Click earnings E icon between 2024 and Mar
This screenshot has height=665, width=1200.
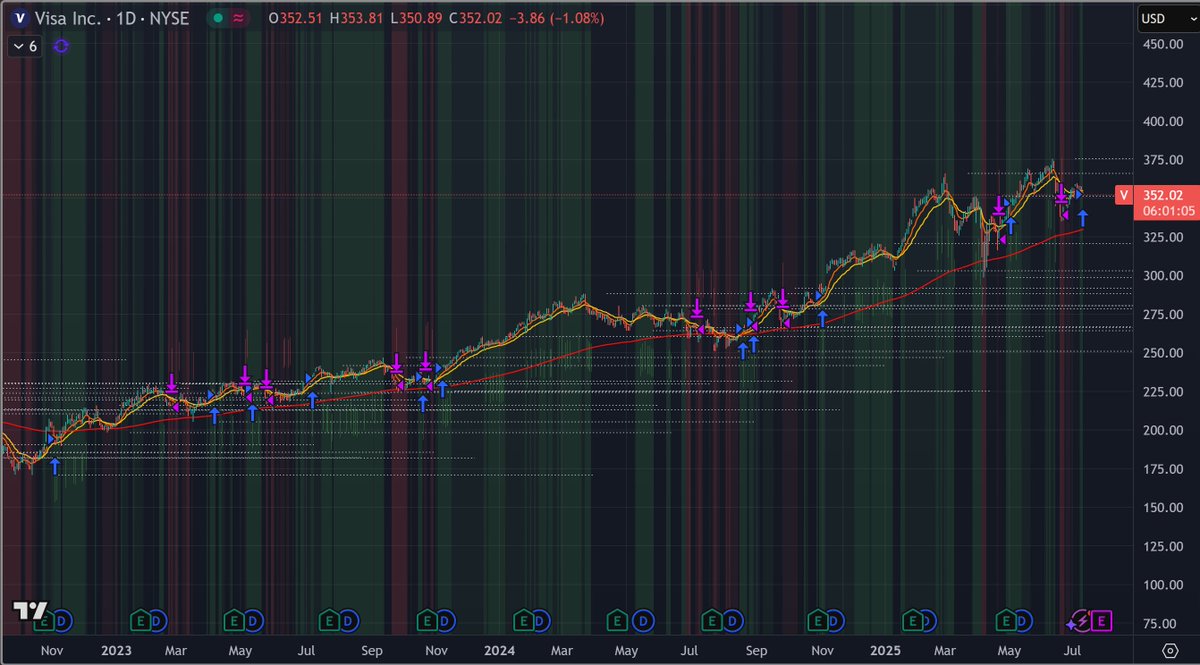tap(523, 622)
